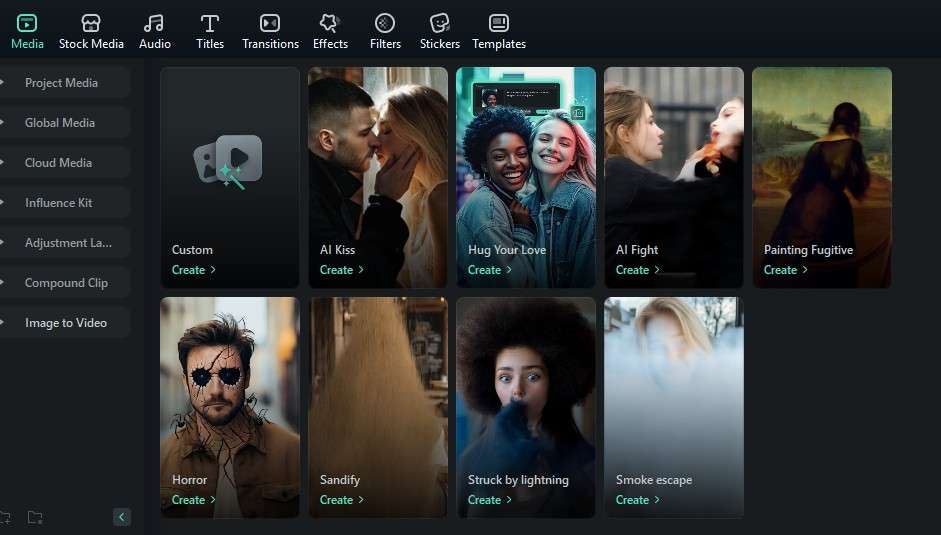Click Create under Sandify
The width and height of the screenshot is (941, 535).
(341, 500)
